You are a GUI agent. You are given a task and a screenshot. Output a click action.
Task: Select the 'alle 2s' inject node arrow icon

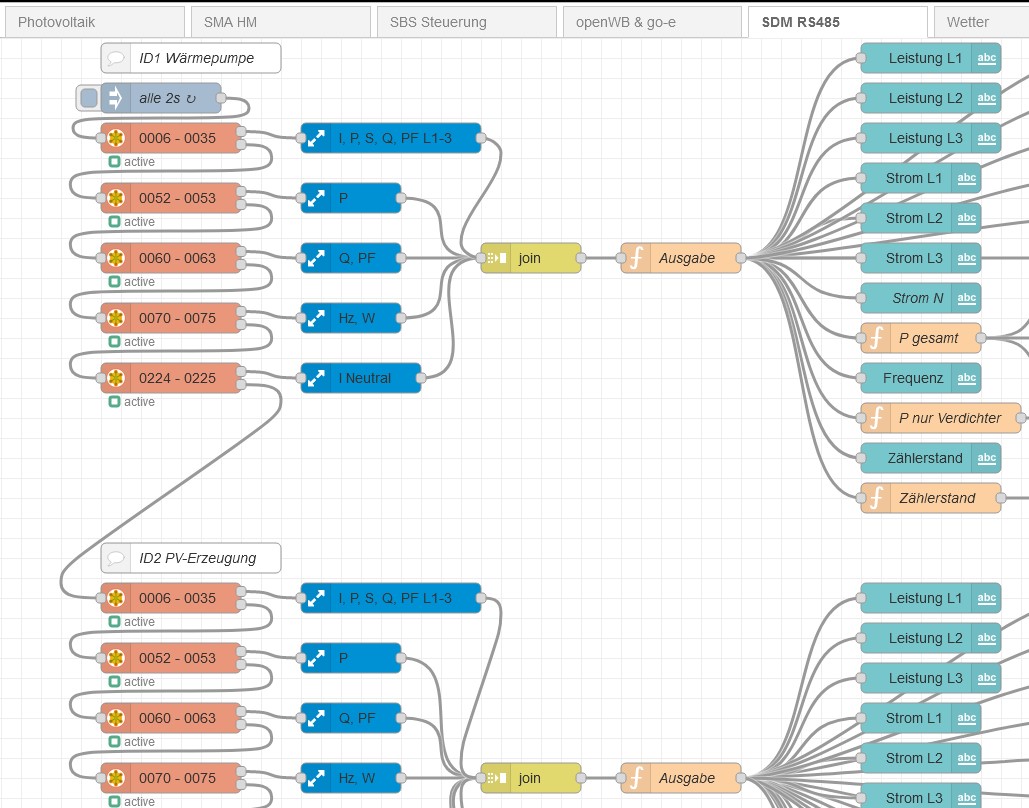pyautogui.click(x=115, y=98)
